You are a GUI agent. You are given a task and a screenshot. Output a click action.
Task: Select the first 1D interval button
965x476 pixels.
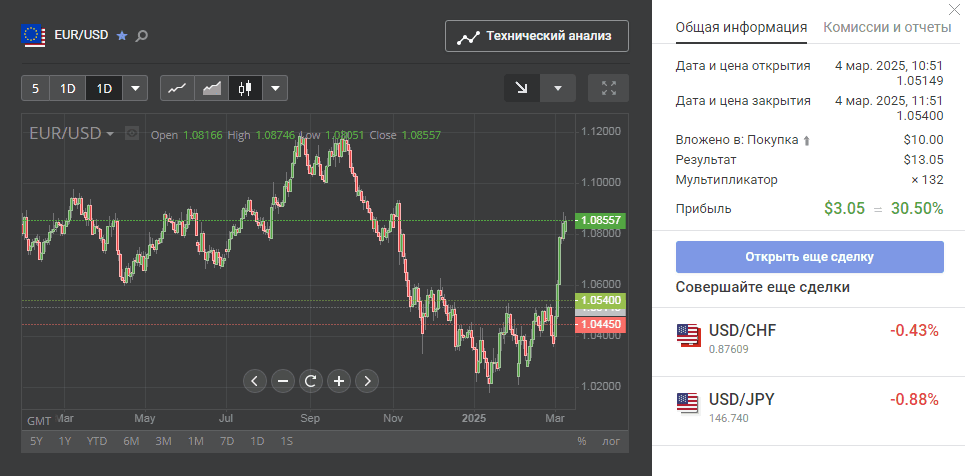click(x=68, y=88)
